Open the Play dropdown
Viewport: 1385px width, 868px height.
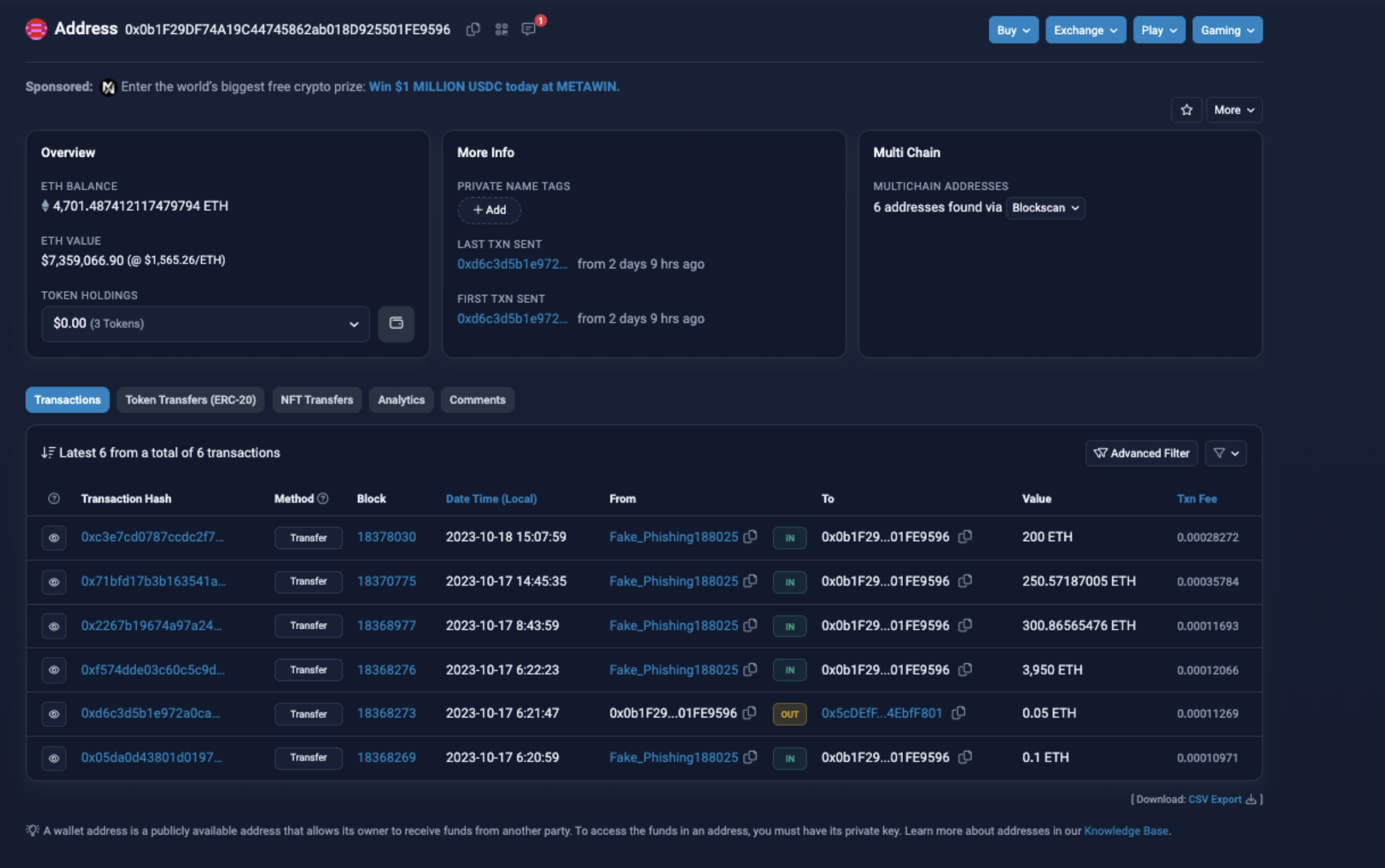pyautogui.click(x=1159, y=30)
